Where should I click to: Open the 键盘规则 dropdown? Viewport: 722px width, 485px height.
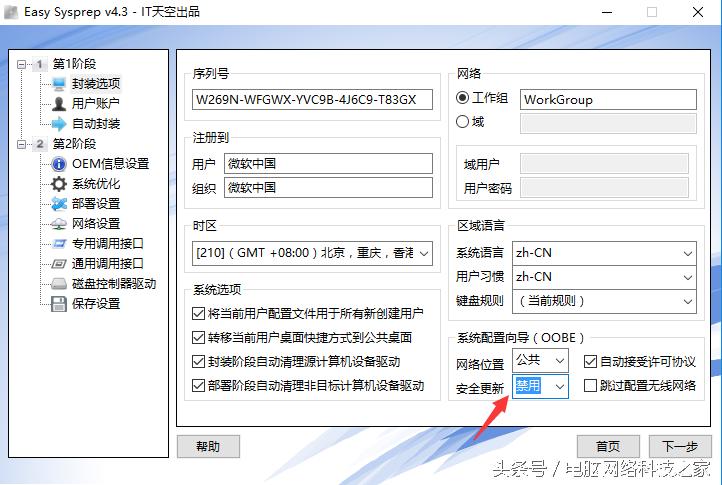(x=687, y=302)
